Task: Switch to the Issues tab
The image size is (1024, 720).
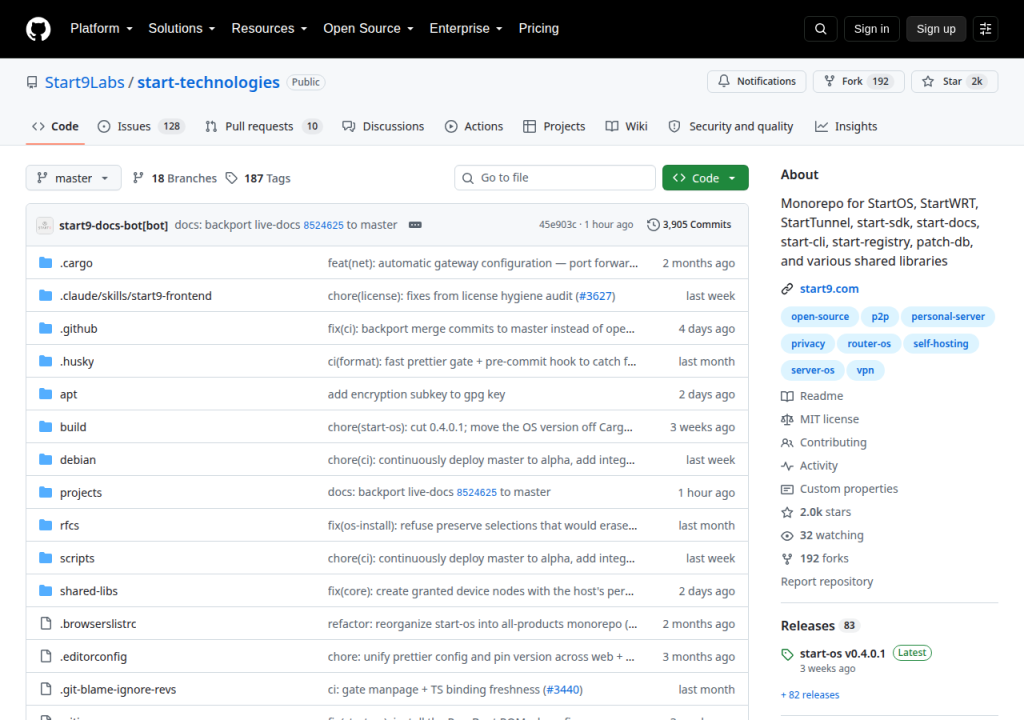Action: [141, 126]
